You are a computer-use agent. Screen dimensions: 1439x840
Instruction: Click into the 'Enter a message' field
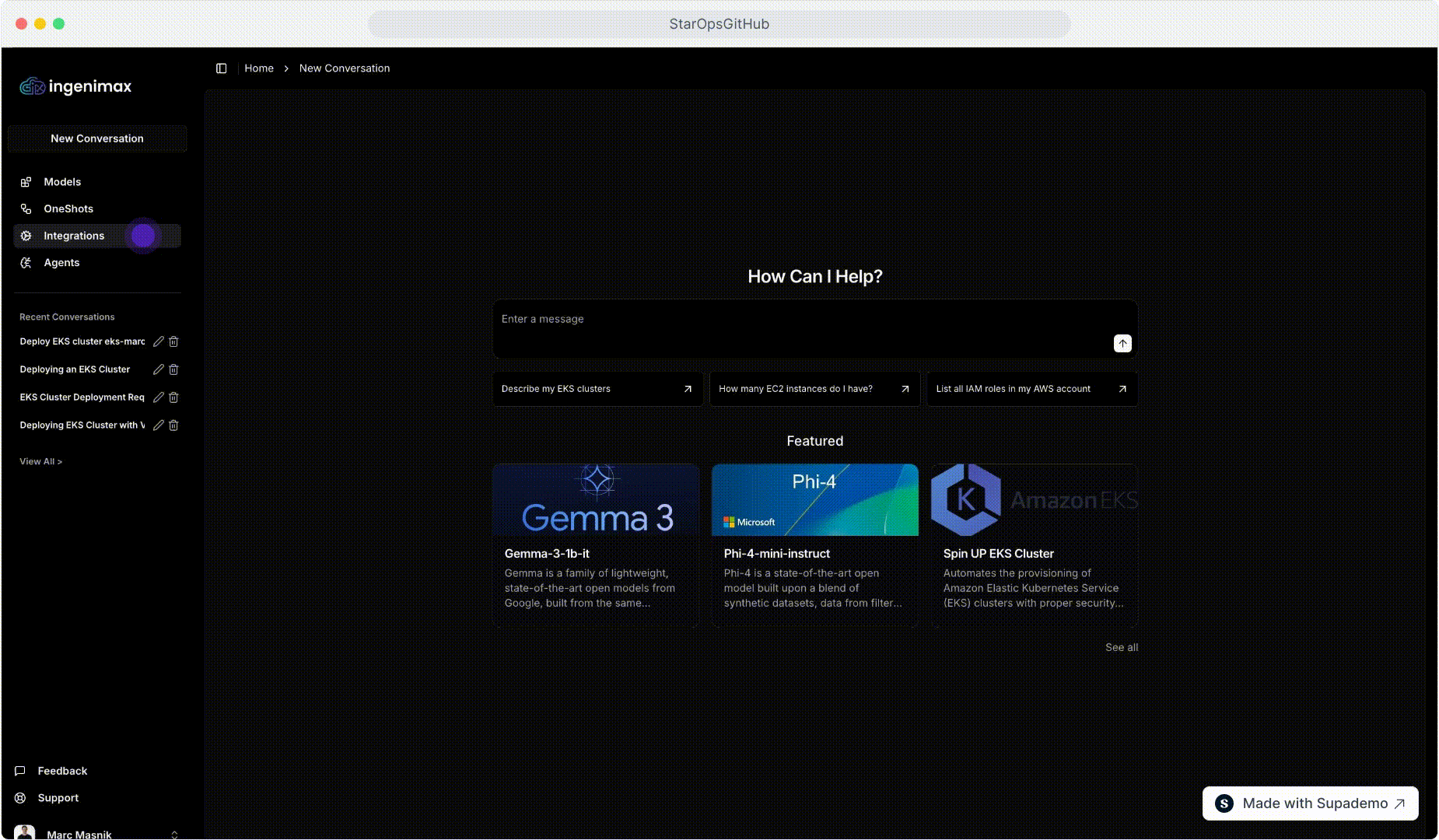pyautogui.click(x=801, y=320)
